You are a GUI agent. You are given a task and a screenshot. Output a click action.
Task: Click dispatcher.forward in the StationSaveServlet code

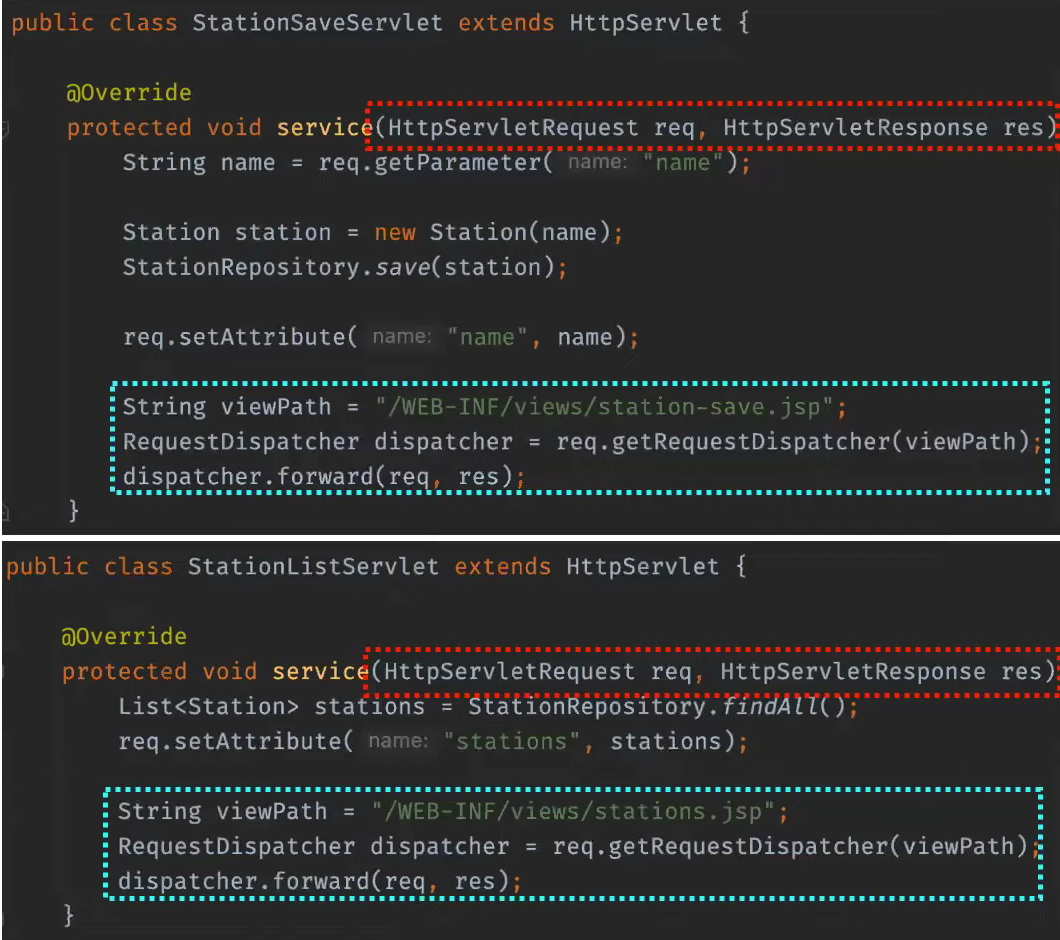point(248,477)
